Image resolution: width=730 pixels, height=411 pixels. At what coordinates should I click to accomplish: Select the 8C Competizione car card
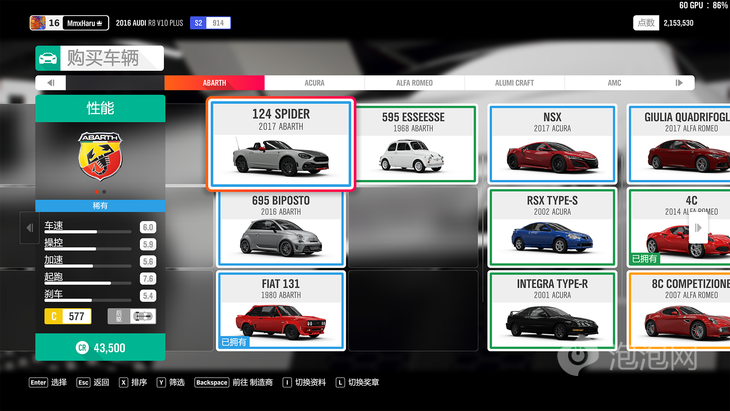679,311
